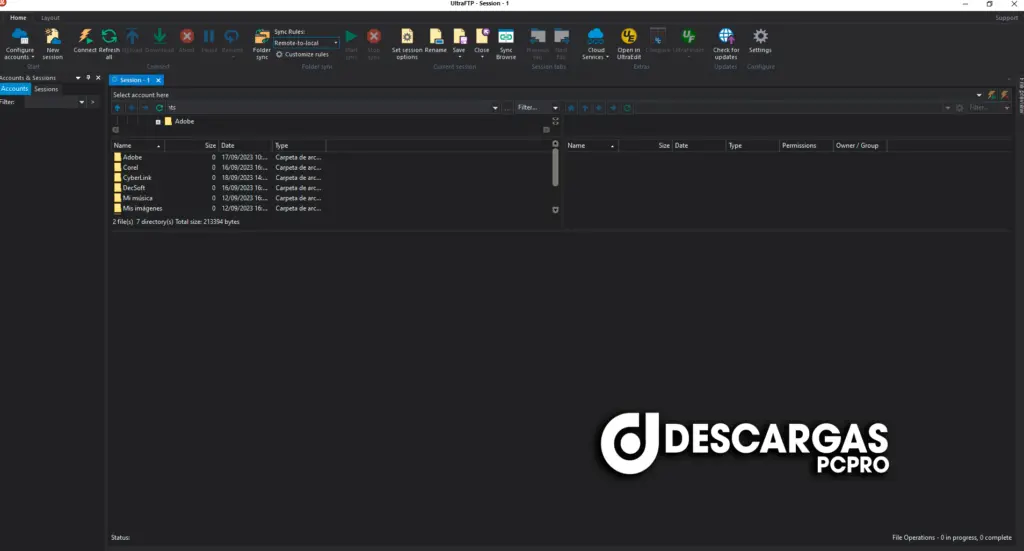Click the remote pane home icon
This screenshot has height=551, width=1024.
tap(571, 108)
